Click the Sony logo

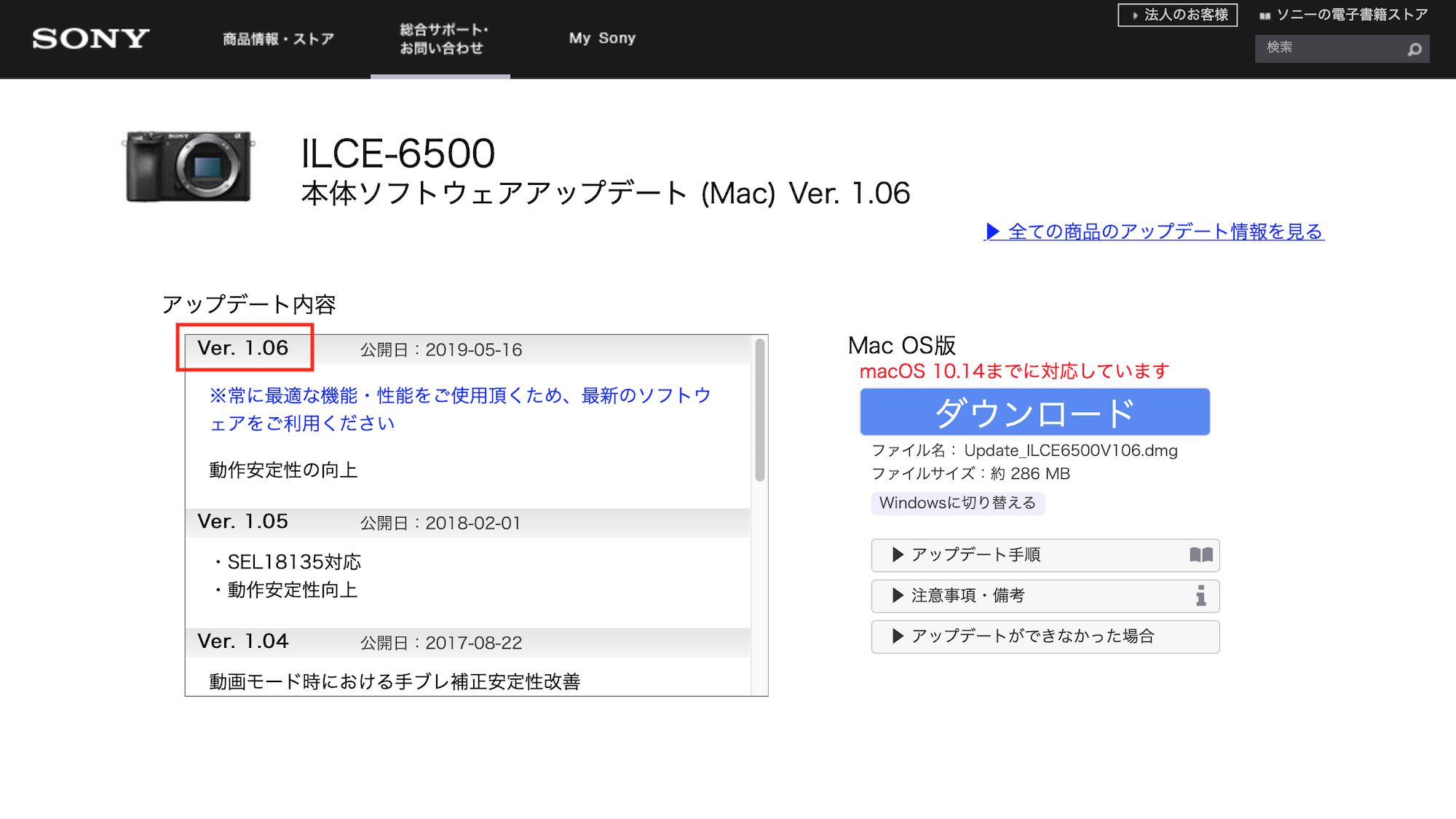coord(91,39)
